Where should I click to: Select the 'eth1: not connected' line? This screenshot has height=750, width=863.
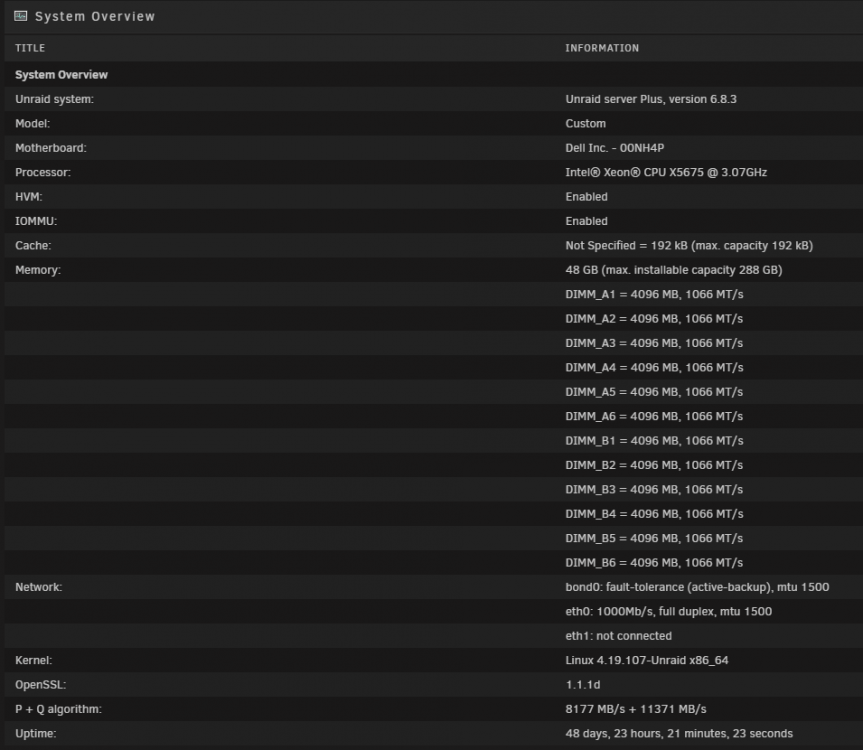[618, 636]
